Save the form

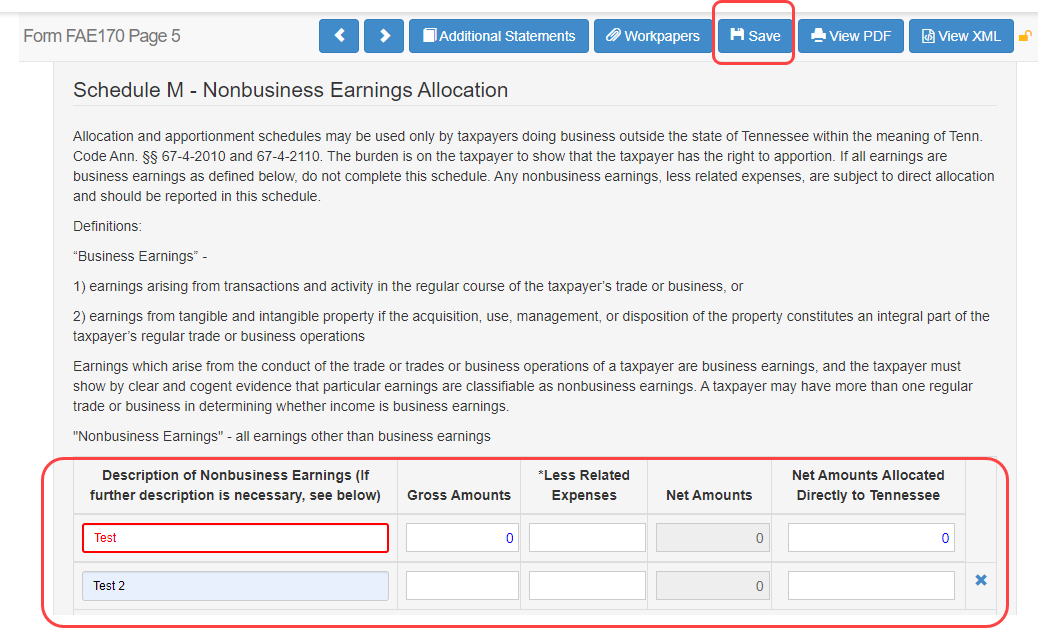(x=755, y=36)
